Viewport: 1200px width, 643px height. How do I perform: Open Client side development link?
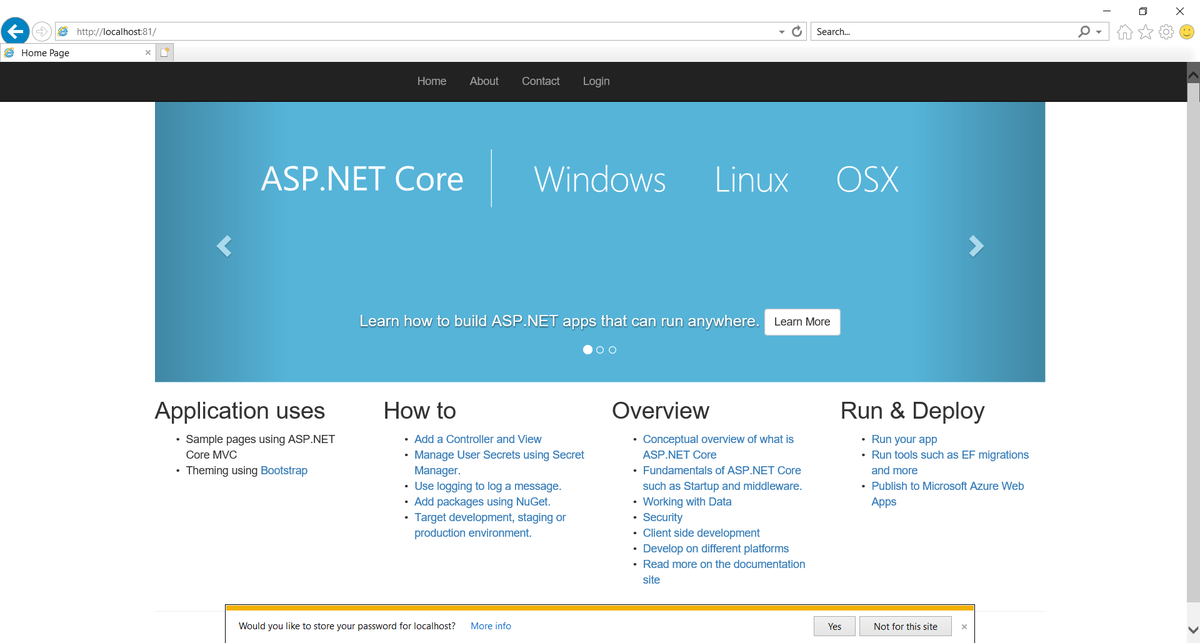click(701, 533)
